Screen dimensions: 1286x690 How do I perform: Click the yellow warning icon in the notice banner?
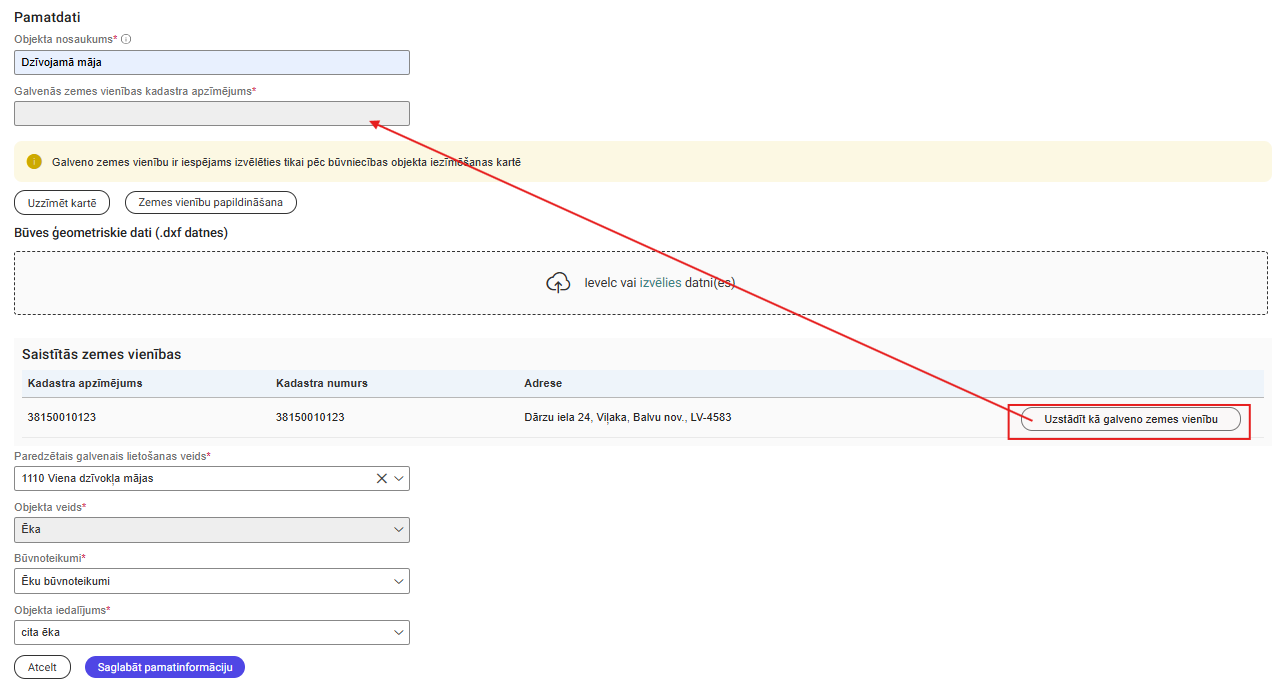(35, 162)
